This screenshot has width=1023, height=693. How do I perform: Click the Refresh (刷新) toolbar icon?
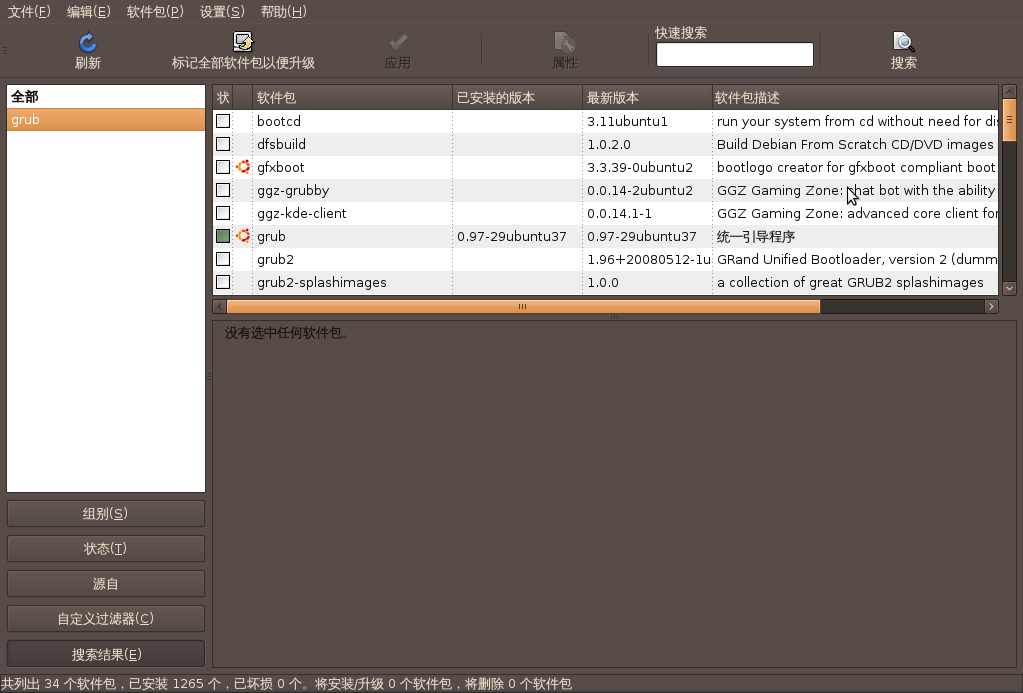87,42
